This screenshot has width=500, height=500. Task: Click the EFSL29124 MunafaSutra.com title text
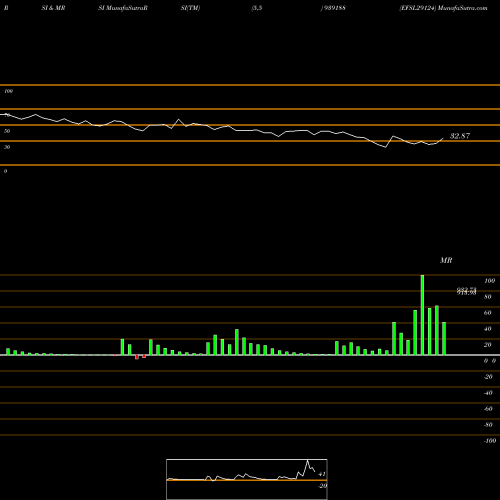pos(443,8)
